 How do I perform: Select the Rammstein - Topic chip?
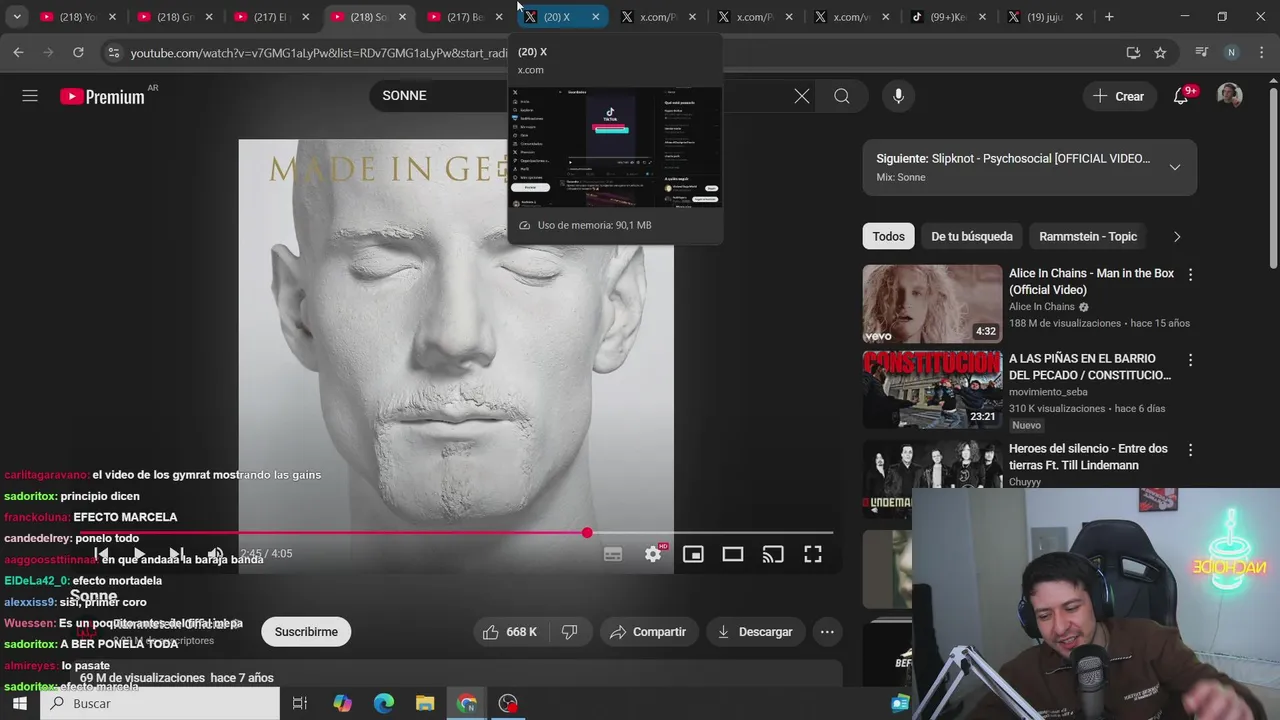(x=1088, y=237)
